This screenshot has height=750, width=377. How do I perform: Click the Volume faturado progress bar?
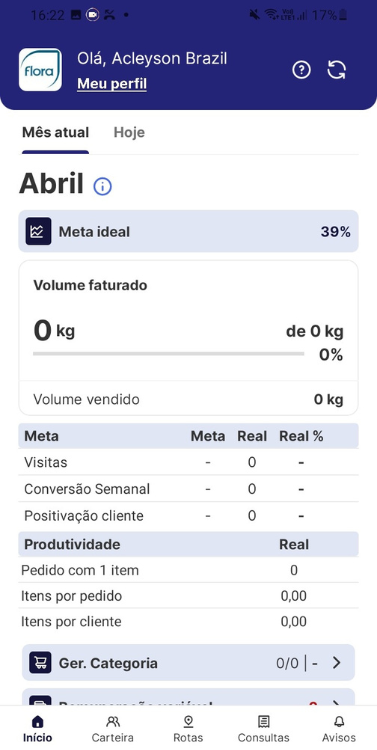click(x=168, y=354)
